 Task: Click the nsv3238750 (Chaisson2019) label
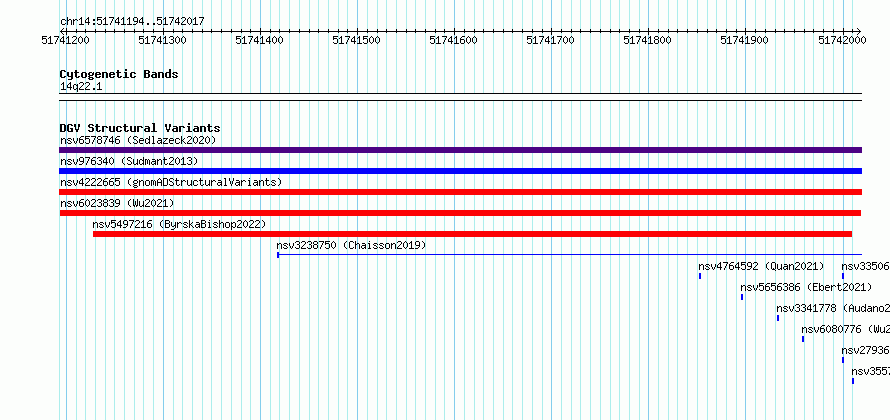click(351, 245)
